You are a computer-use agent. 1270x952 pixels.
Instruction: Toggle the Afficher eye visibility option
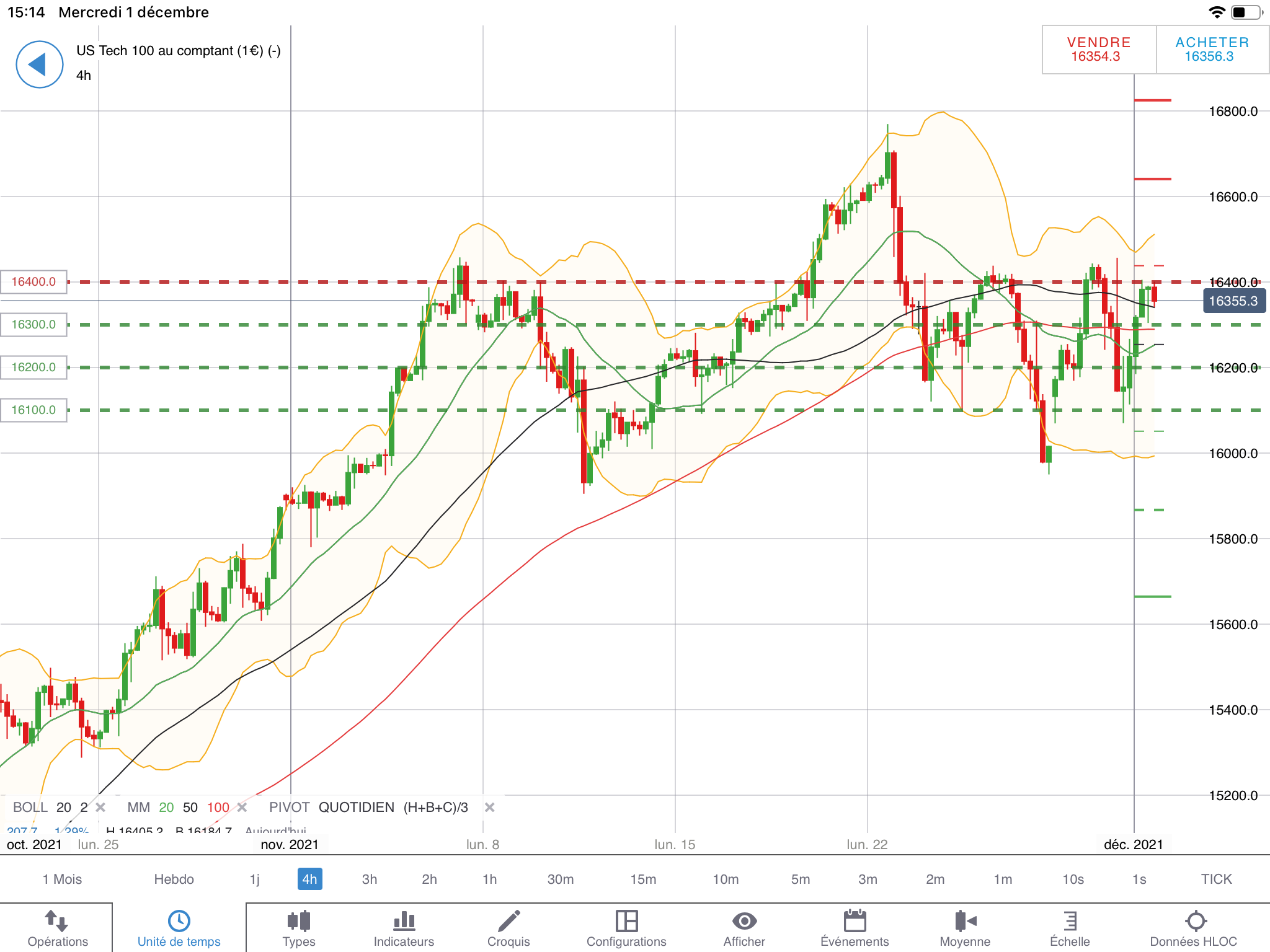pos(744,922)
